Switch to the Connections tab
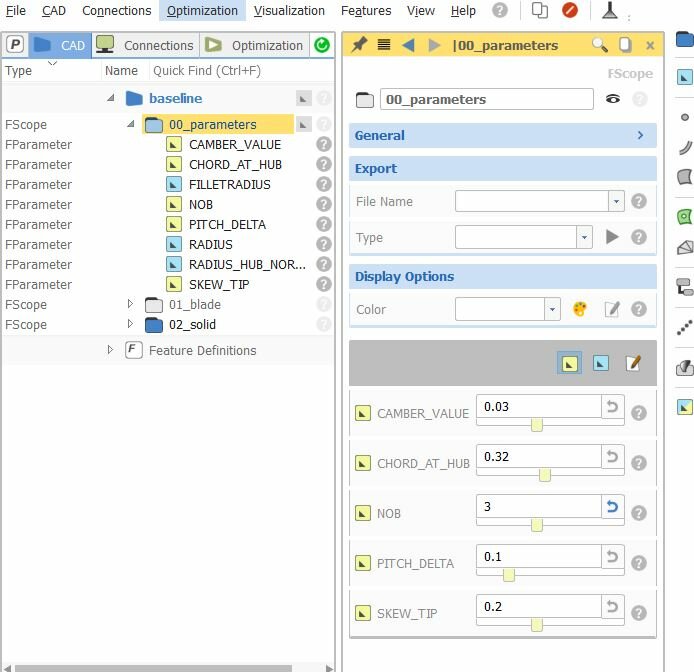Screen dimensions: 694x672 (146, 45)
